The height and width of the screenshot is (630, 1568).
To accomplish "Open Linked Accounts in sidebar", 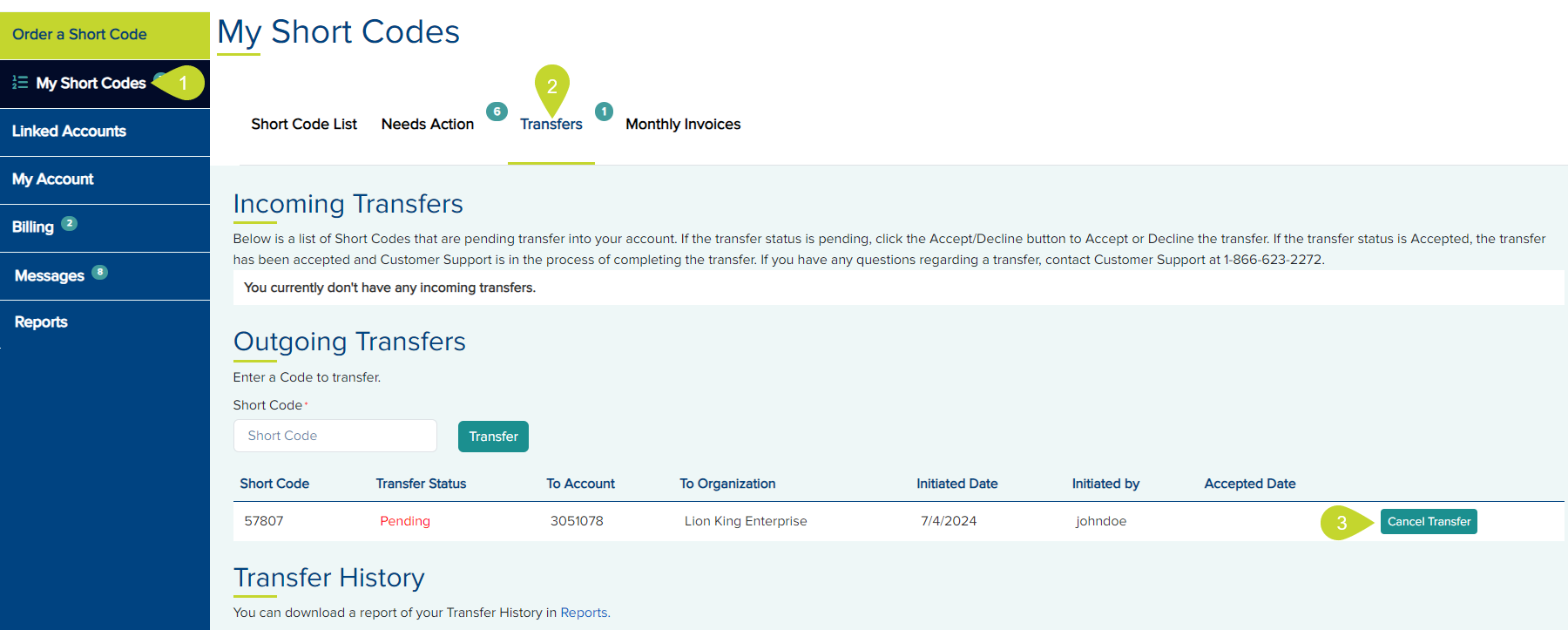I will (x=69, y=132).
